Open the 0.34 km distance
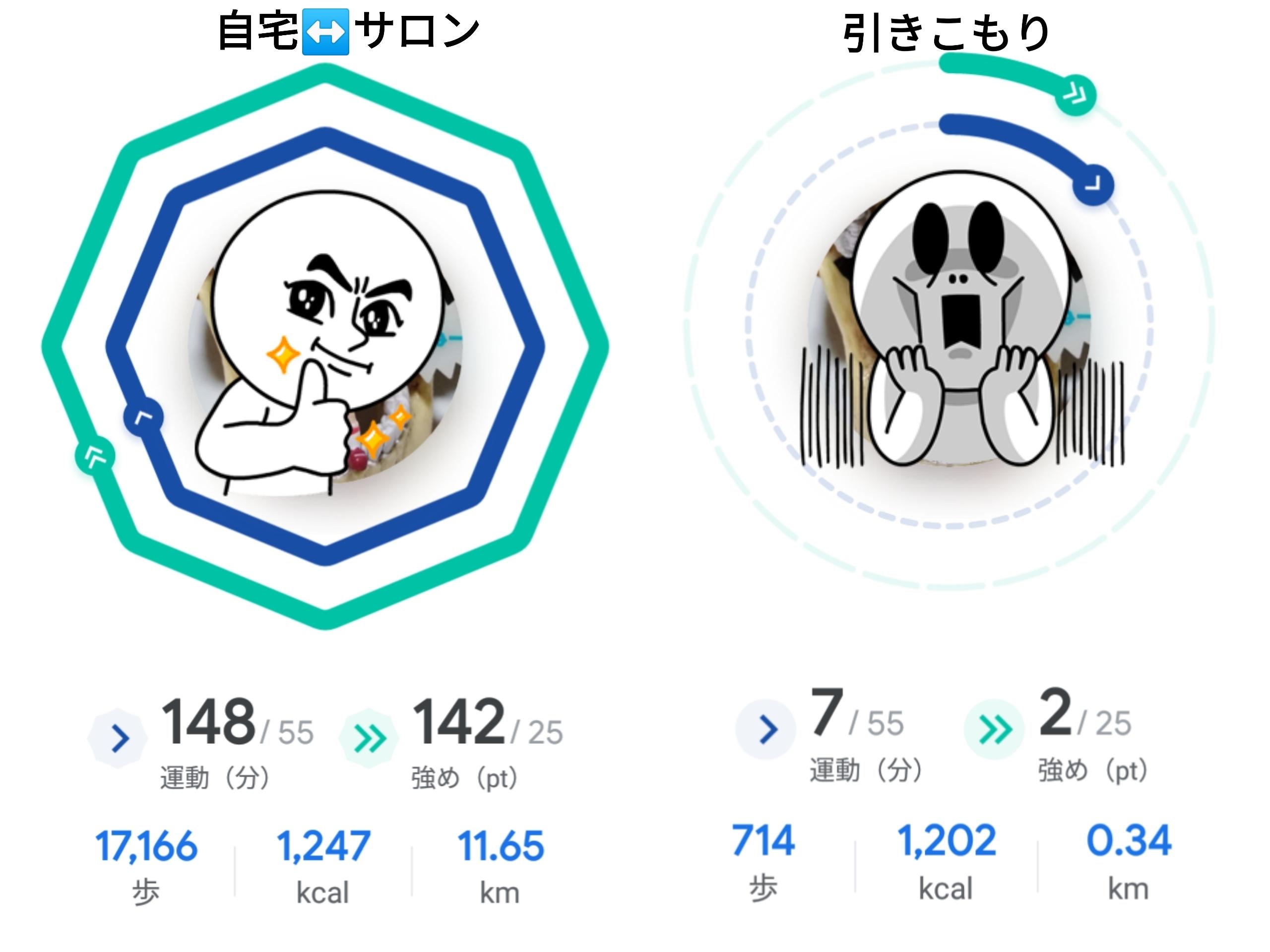 point(1129,840)
